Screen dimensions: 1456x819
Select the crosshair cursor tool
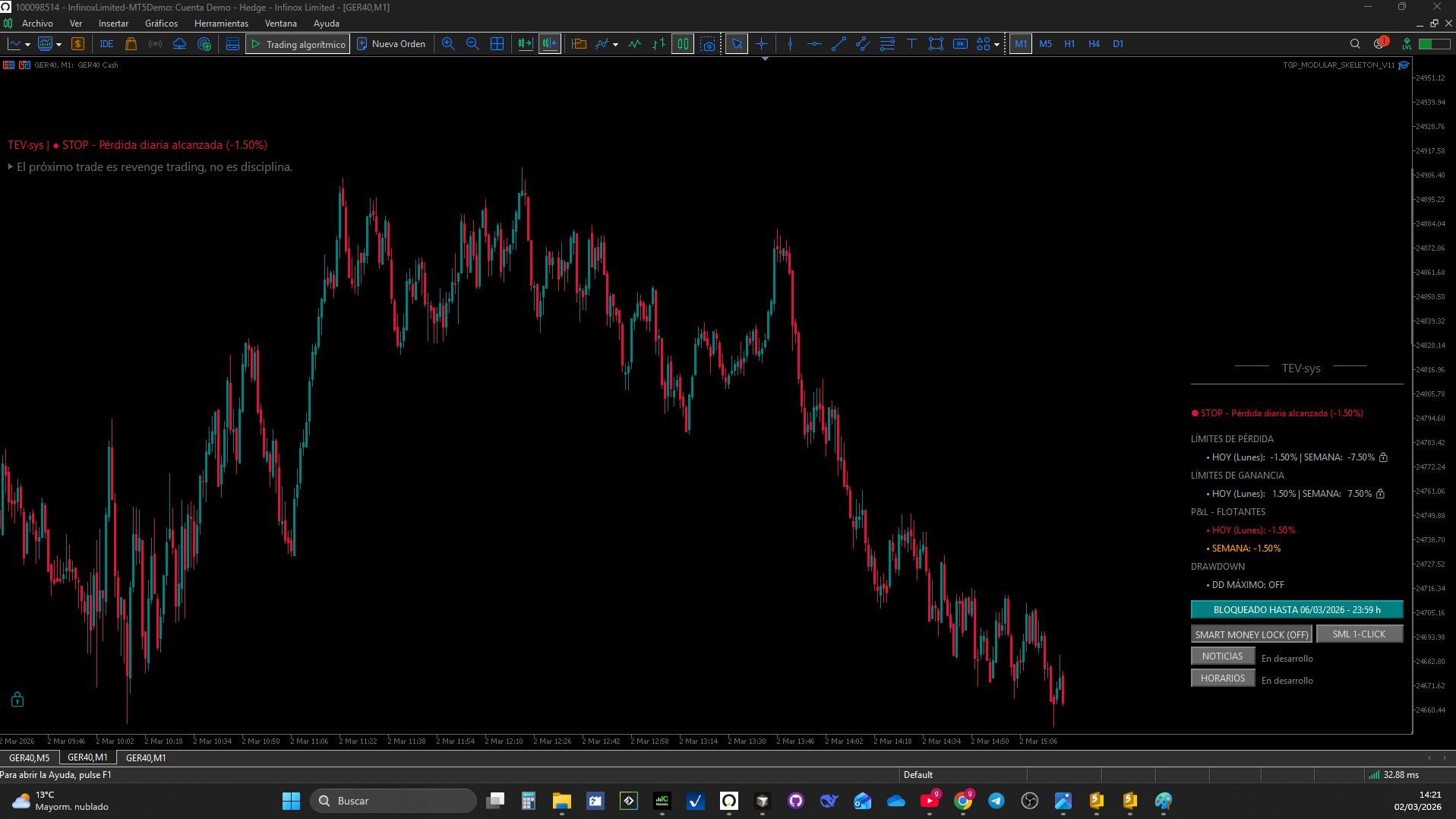pos(761,44)
